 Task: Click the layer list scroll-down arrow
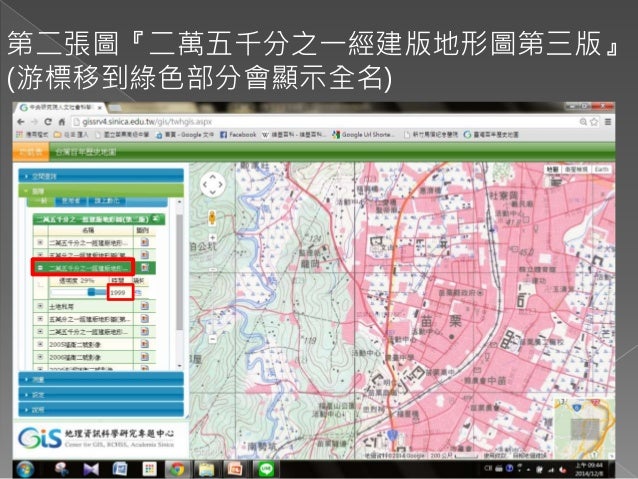(179, 366)
